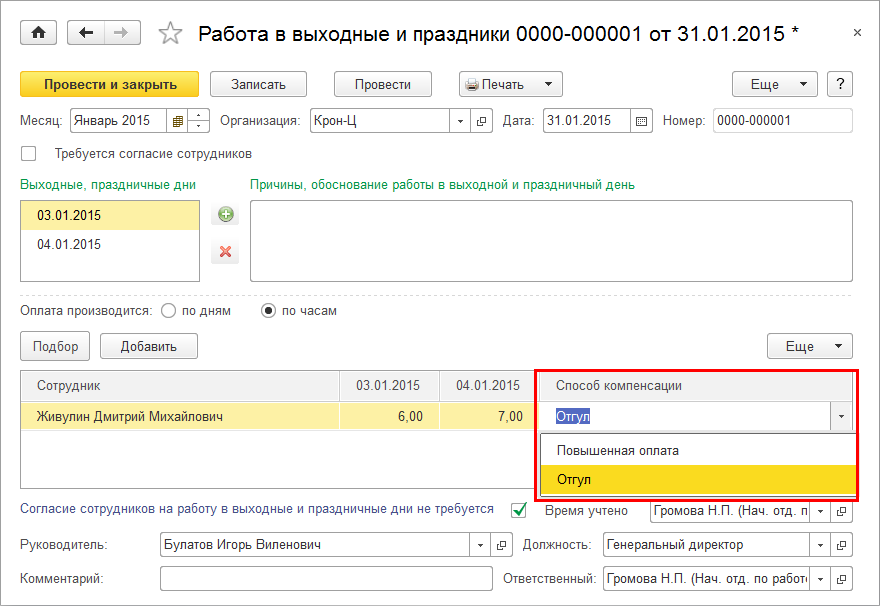Open calendar picker in the Дата field

pyautogui.click(x=642, y=121)
